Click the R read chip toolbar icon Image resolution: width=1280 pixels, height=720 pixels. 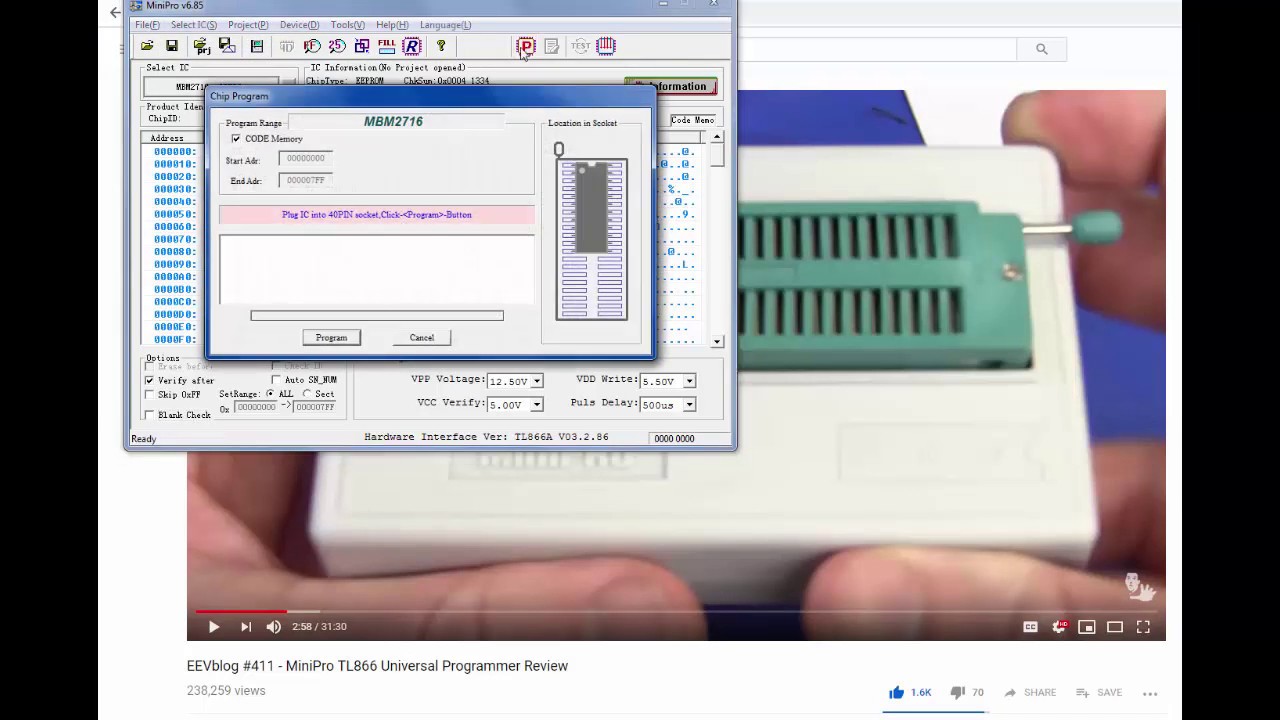pos(412,46)
